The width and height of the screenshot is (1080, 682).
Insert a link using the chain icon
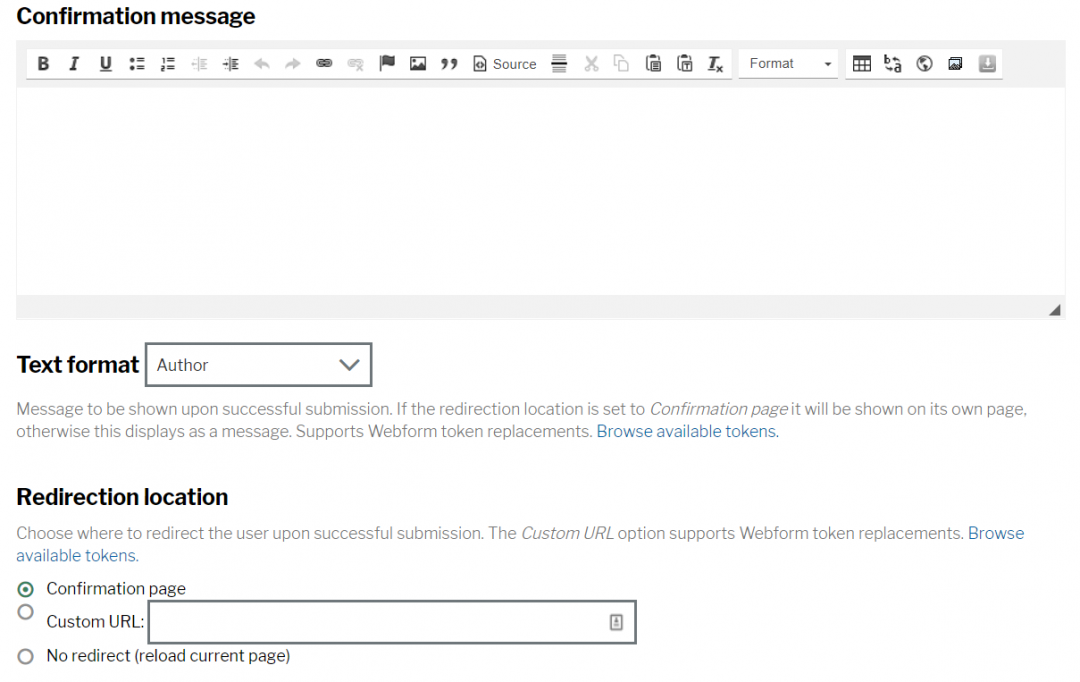pos(324,63)
